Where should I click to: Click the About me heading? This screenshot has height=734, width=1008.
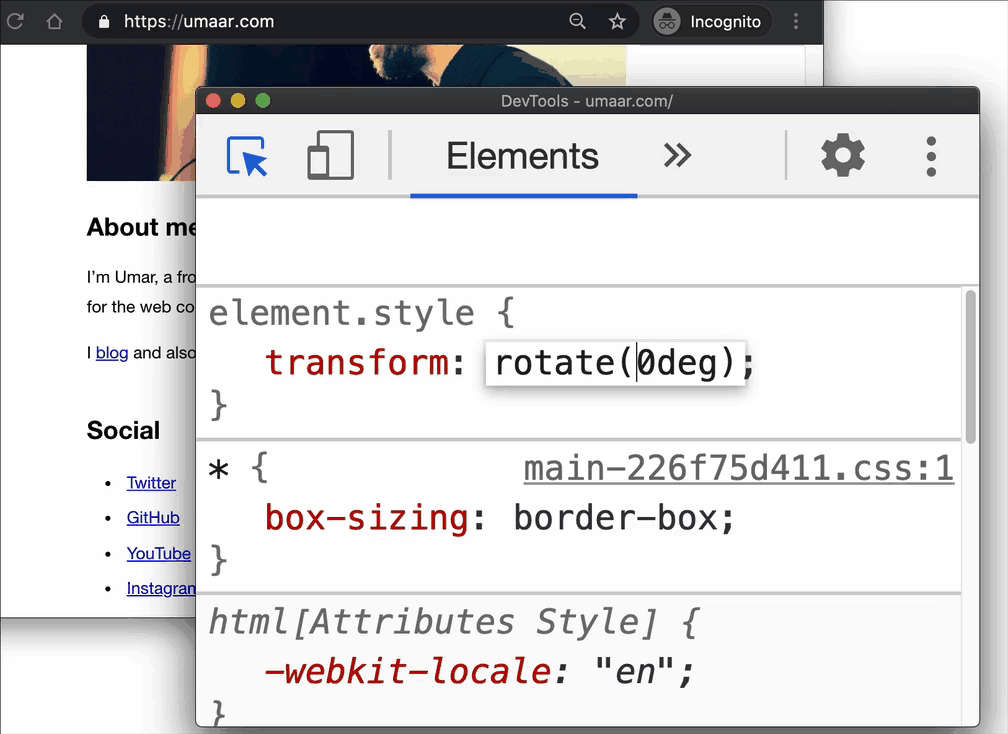(x=141, y=227)
